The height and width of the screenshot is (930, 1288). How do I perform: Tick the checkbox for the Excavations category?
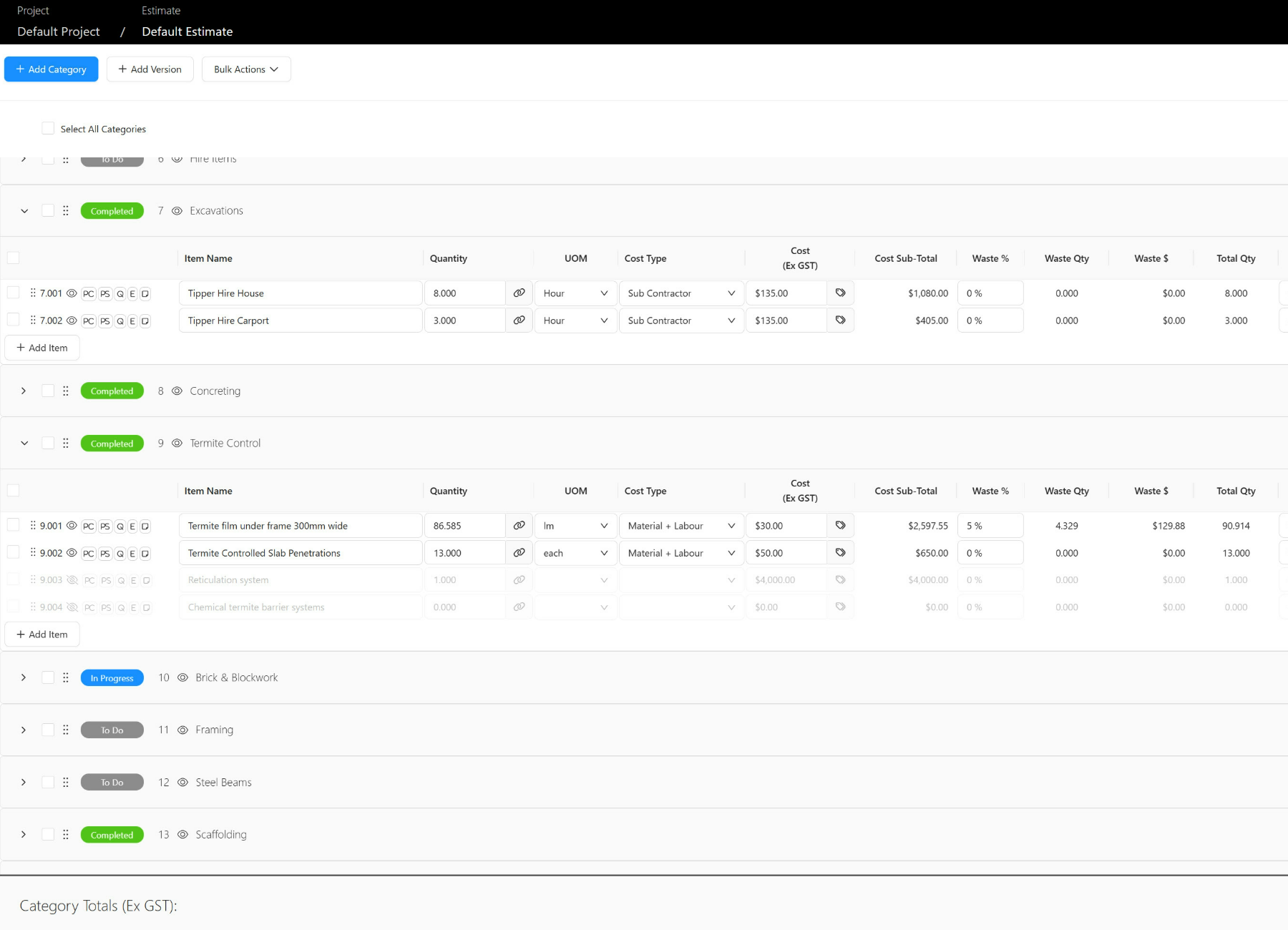pyautogui.click(x=48, y=210)
